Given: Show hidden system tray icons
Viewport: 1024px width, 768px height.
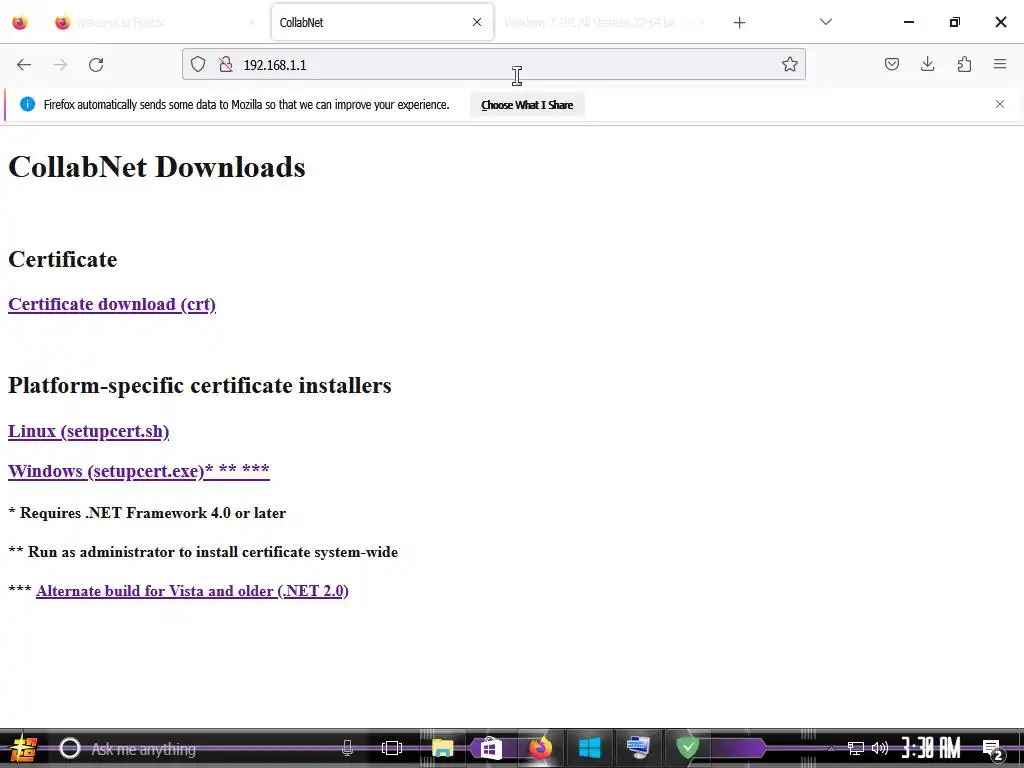Looking at the screenshot, I should pos(831,748).
